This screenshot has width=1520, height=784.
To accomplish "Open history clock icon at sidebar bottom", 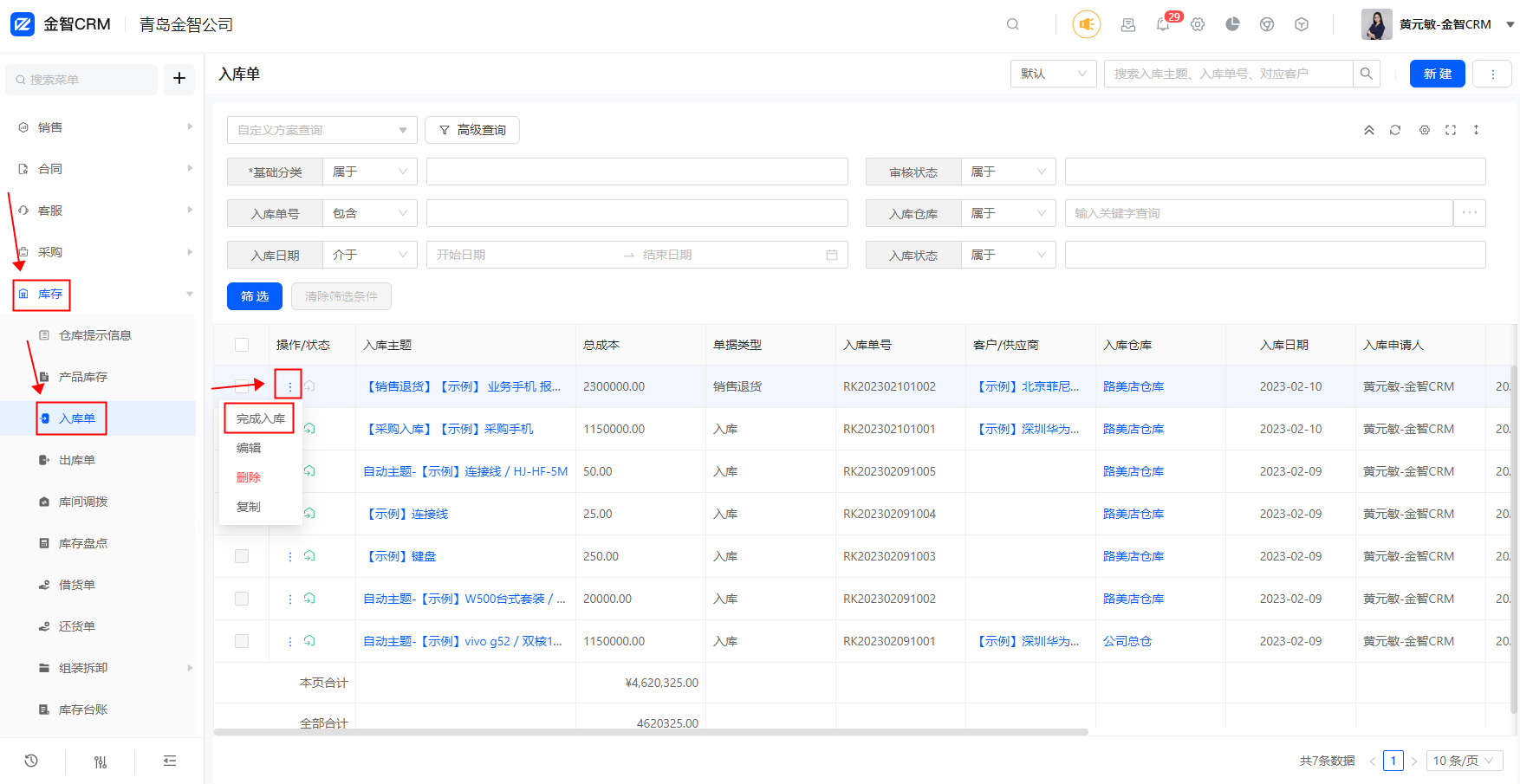I will 31,761.
